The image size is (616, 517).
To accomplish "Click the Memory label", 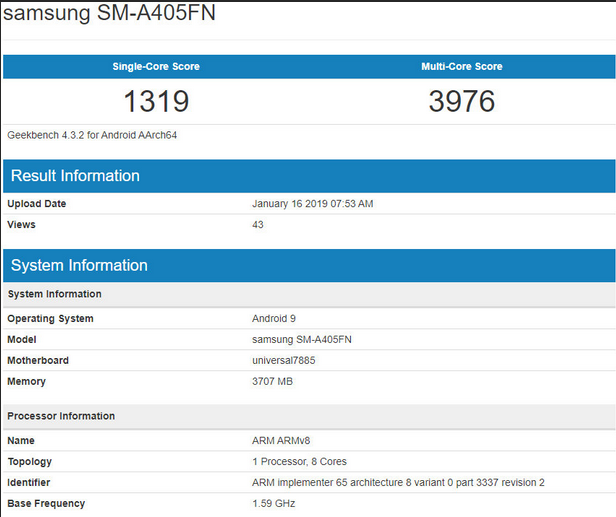I will click(26, 381).
